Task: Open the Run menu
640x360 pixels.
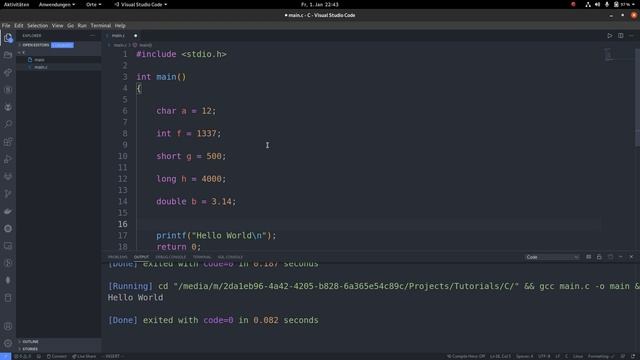Action: [82, 25]
